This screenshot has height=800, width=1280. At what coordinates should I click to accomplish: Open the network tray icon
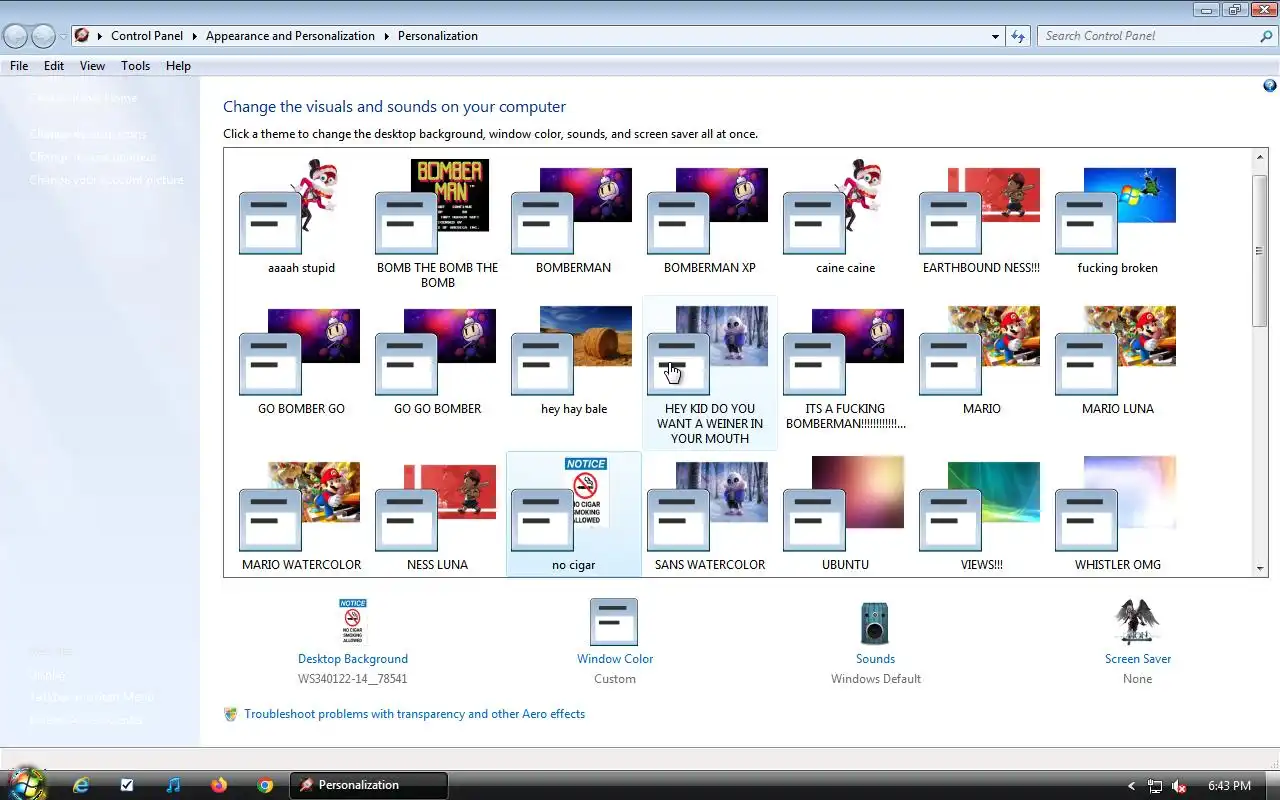click(x=1155, y=786)
